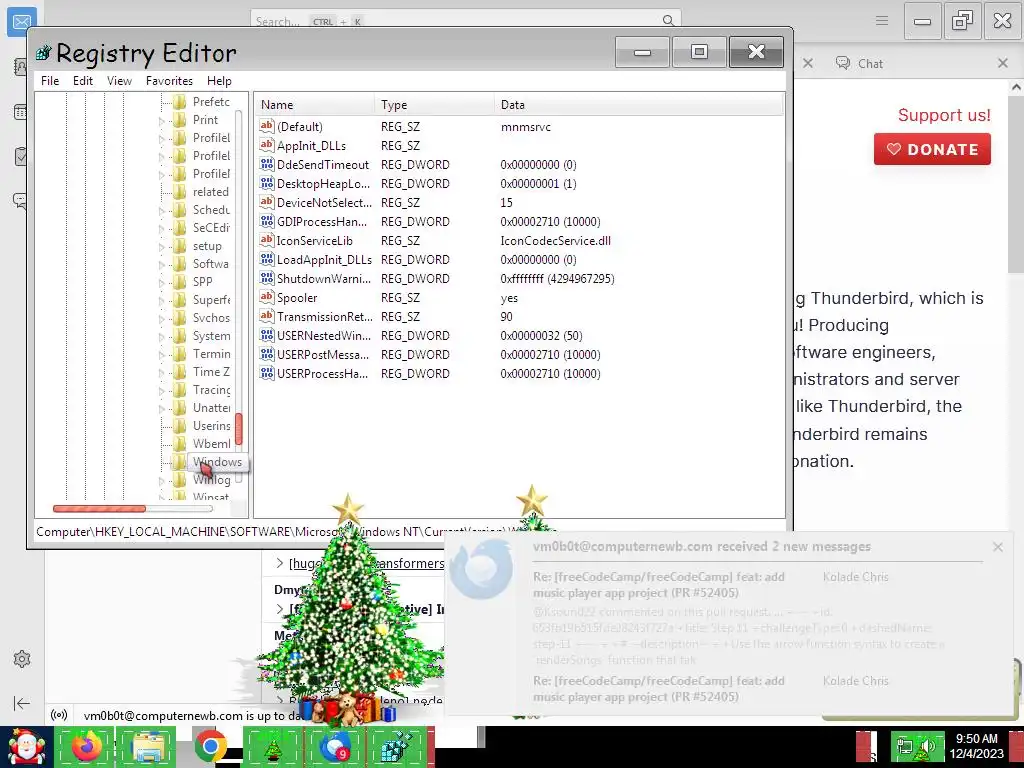Click the network tray icon
The width and height of the screenshot is (1024, 768).
905,748
